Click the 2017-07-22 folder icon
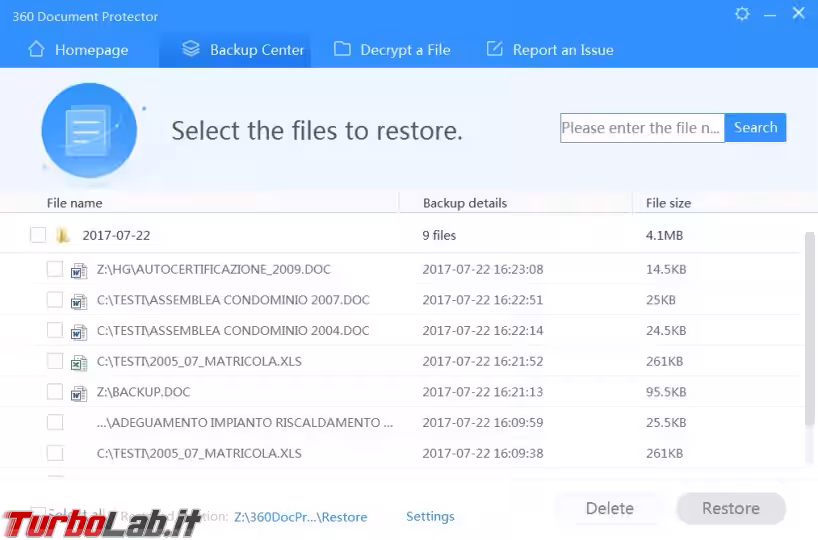This screenshot has height=540, width=818. pos(63,235)
